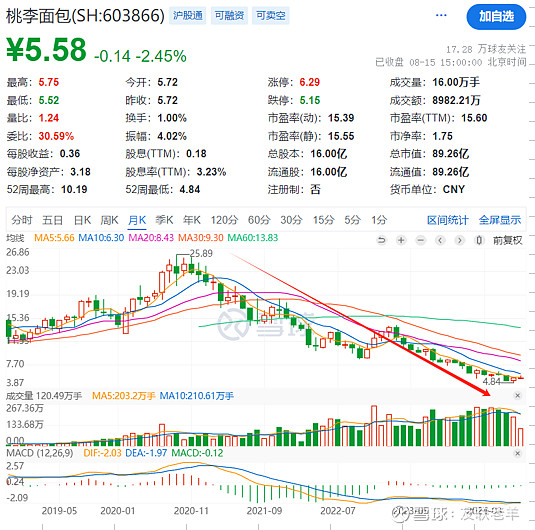The image size is (535, 530).
Task: Click the MA5:5.66 moving average label
Action: pyautogui.click(x=54, y=238)
